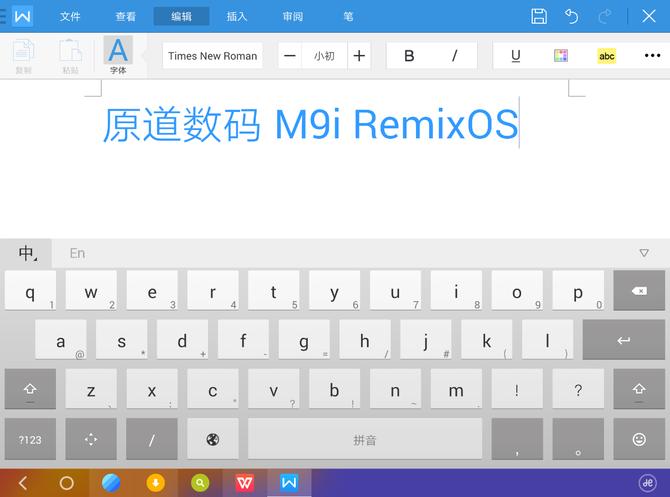The image size is (670, 497).
Task: Open the WPS Writer logo menu
Action: 22,16
